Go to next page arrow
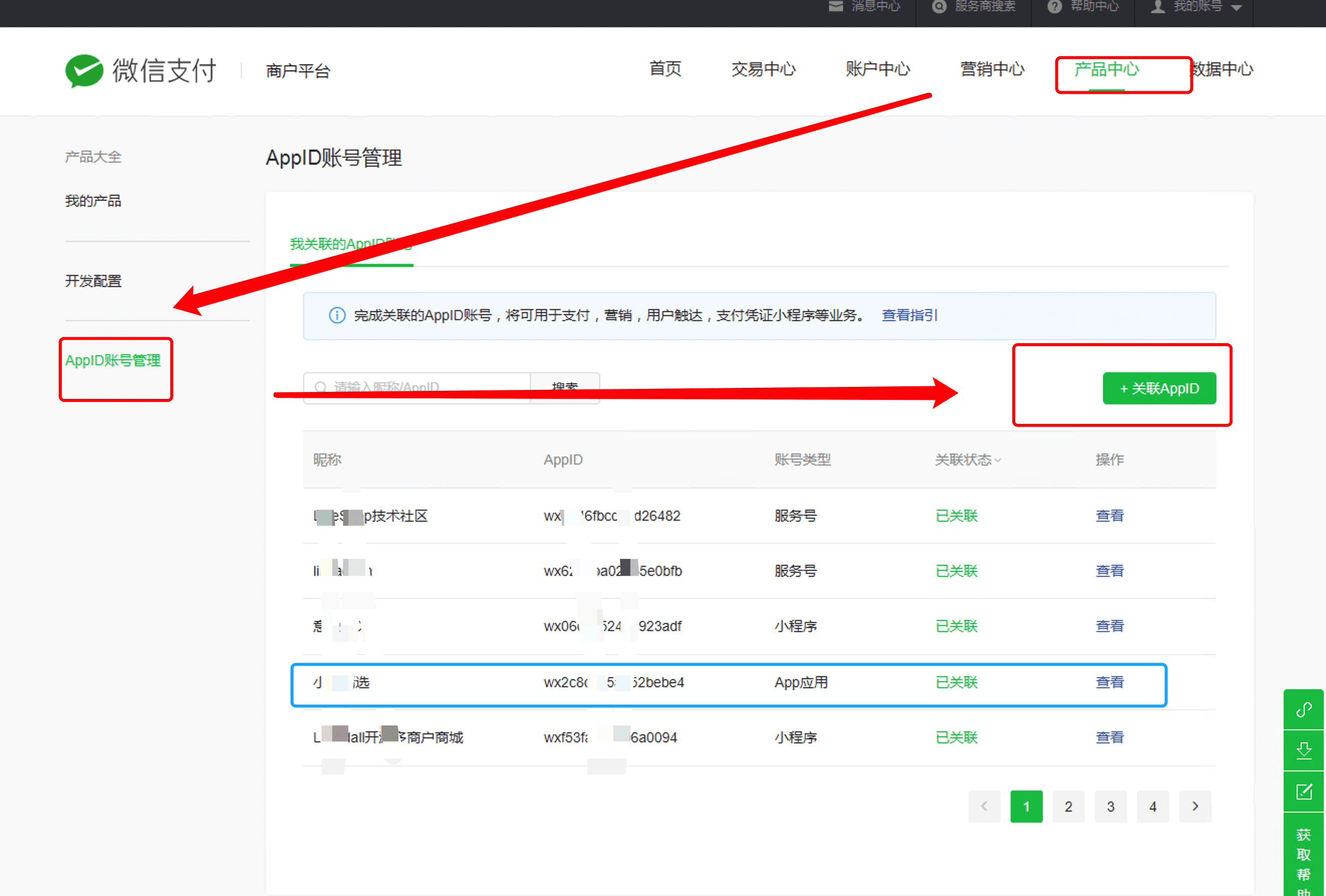Viewport: 1326px width, 896px height. tap(1196, 807)
